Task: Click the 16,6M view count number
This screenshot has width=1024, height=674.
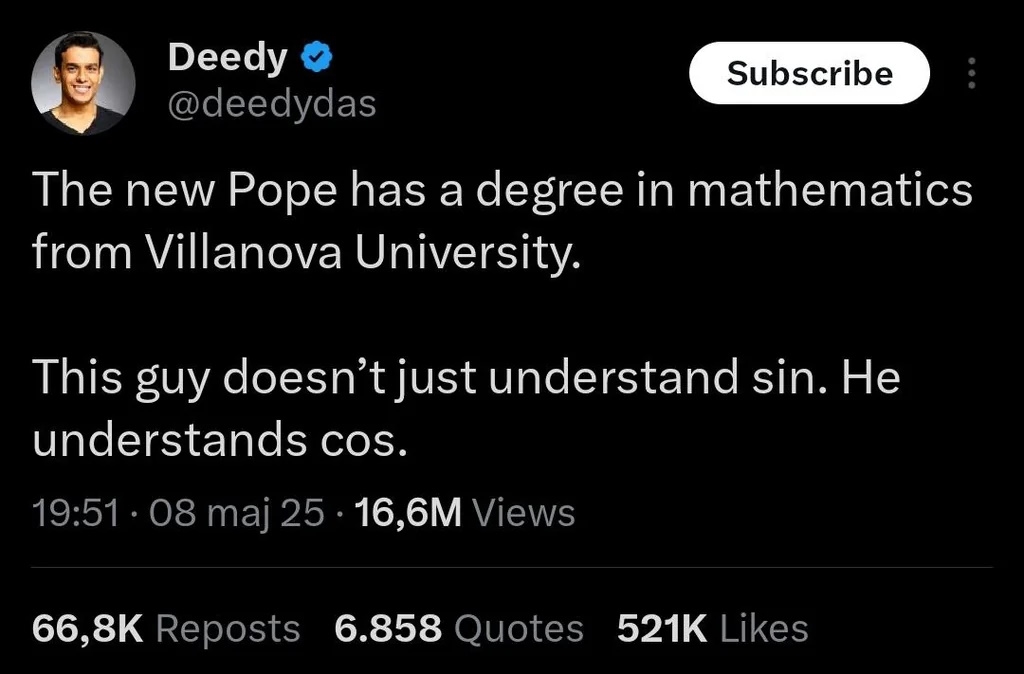Action: (407, 513)
